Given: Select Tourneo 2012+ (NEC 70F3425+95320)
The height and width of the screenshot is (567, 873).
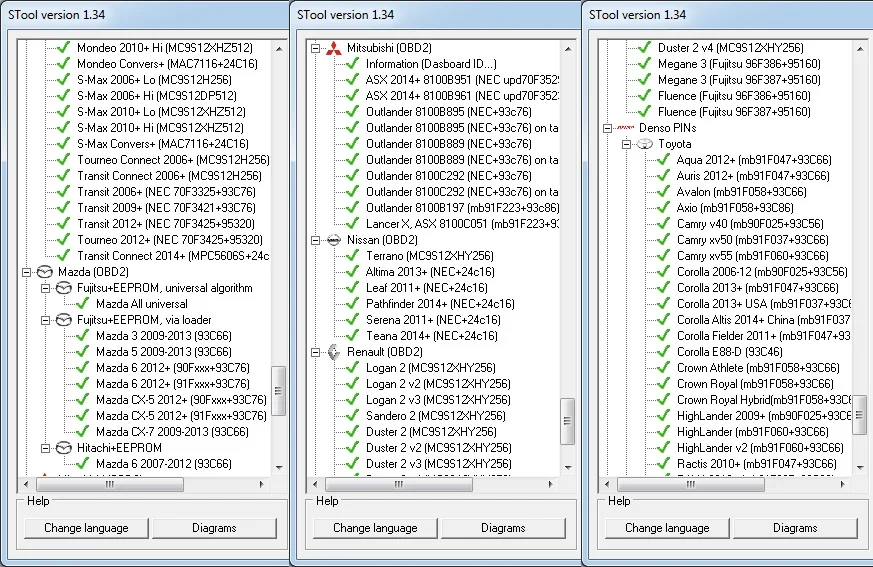Looking at the screenshot, I should [170, 240].
